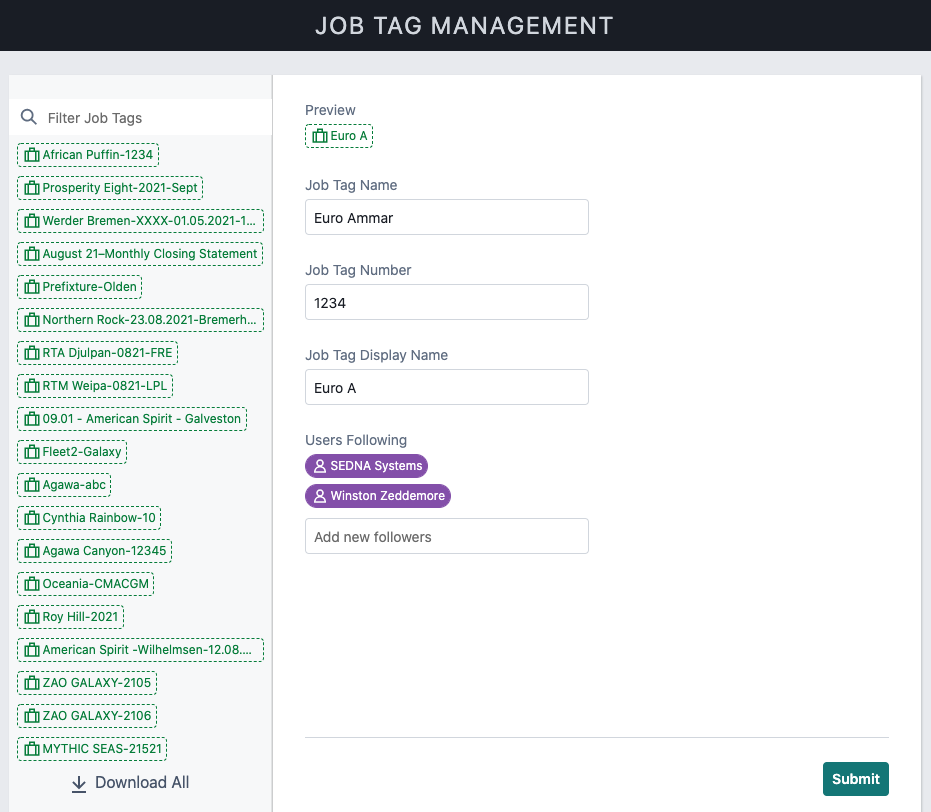Open the RTA Djulpan-0821-FRE job tag

97,353
